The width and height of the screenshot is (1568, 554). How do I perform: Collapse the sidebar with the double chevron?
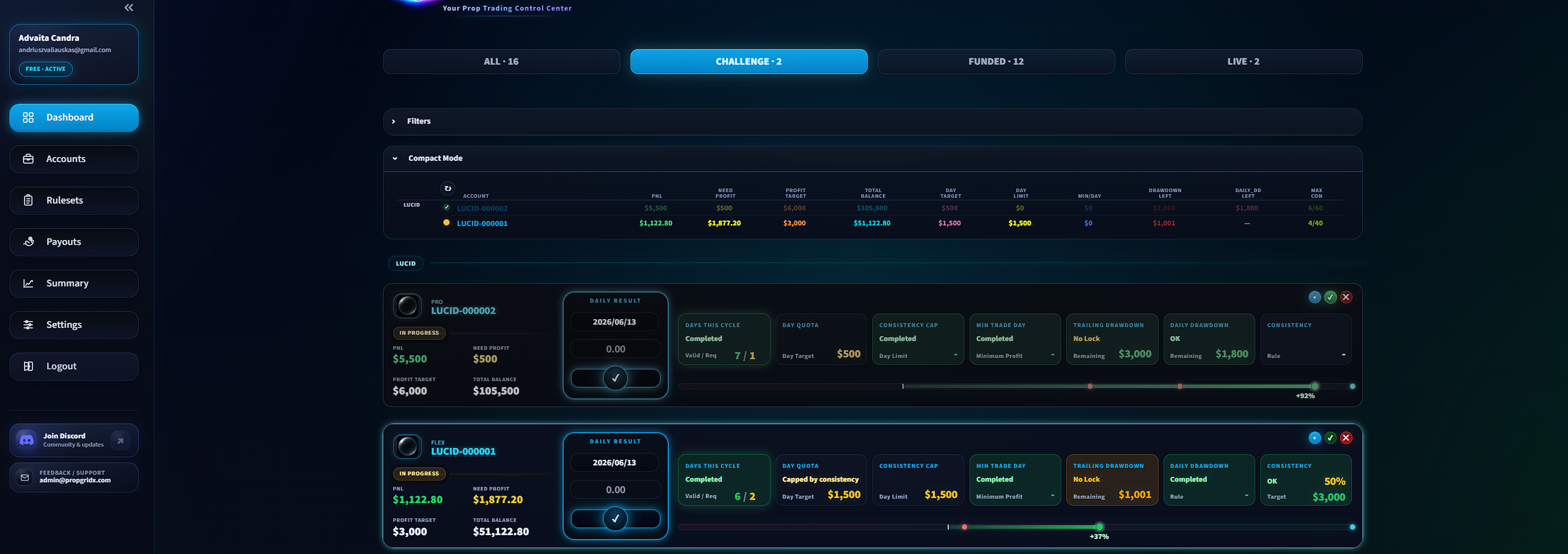tap(129, 8)
